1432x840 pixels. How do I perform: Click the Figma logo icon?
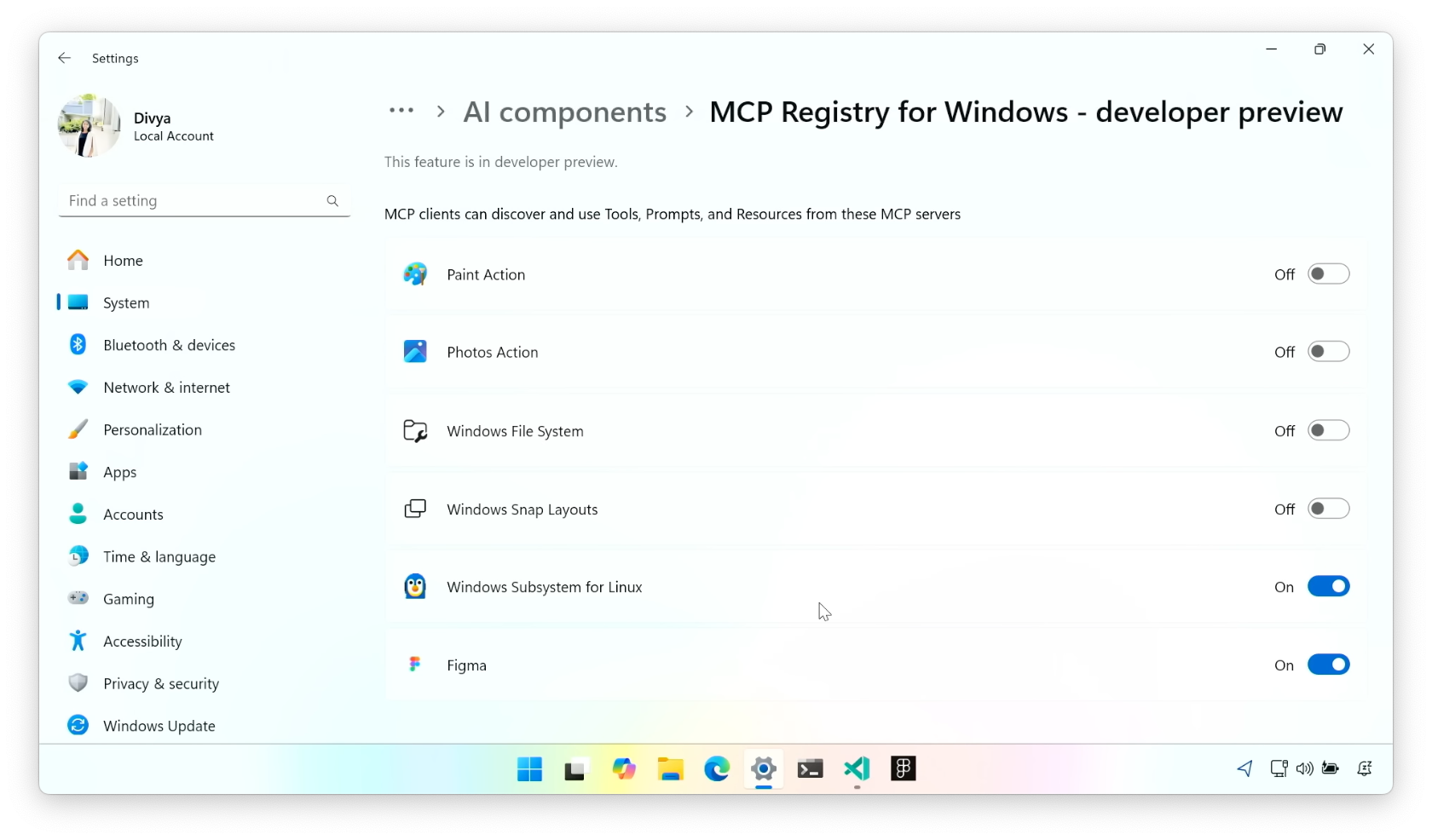click(x=415, y=665)
